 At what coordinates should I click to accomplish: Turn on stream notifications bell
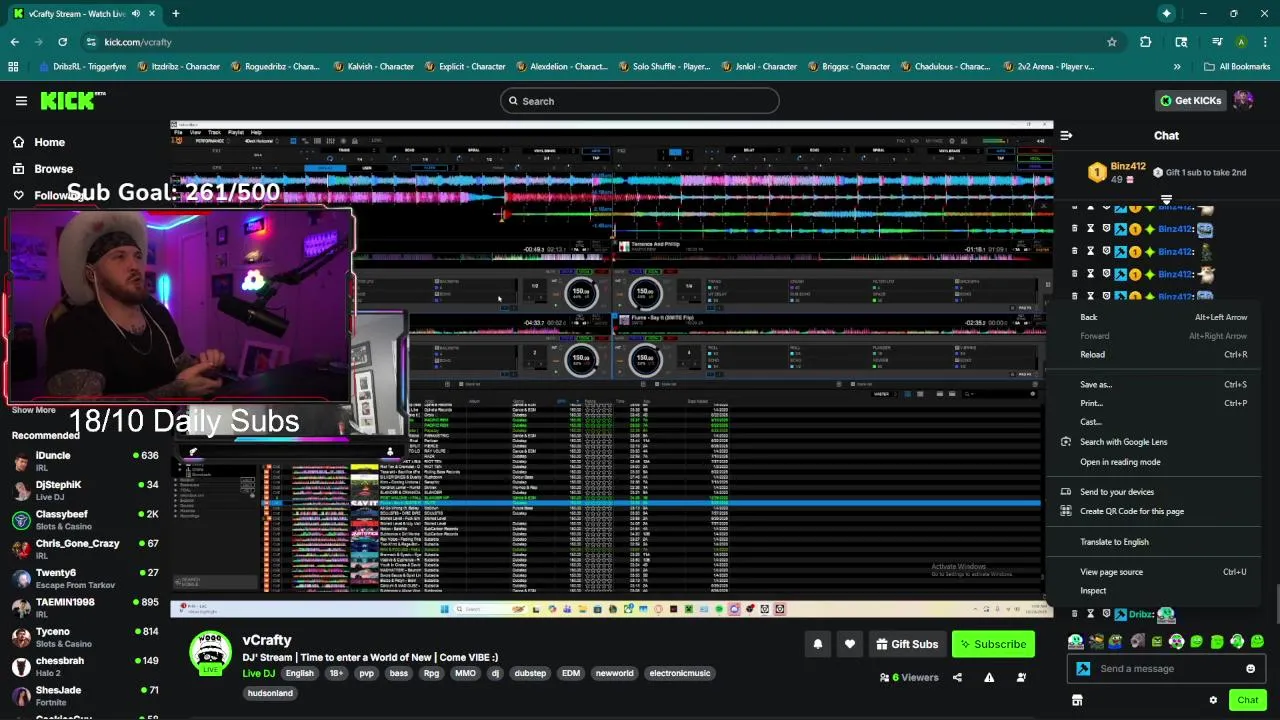tap(818, 644)
